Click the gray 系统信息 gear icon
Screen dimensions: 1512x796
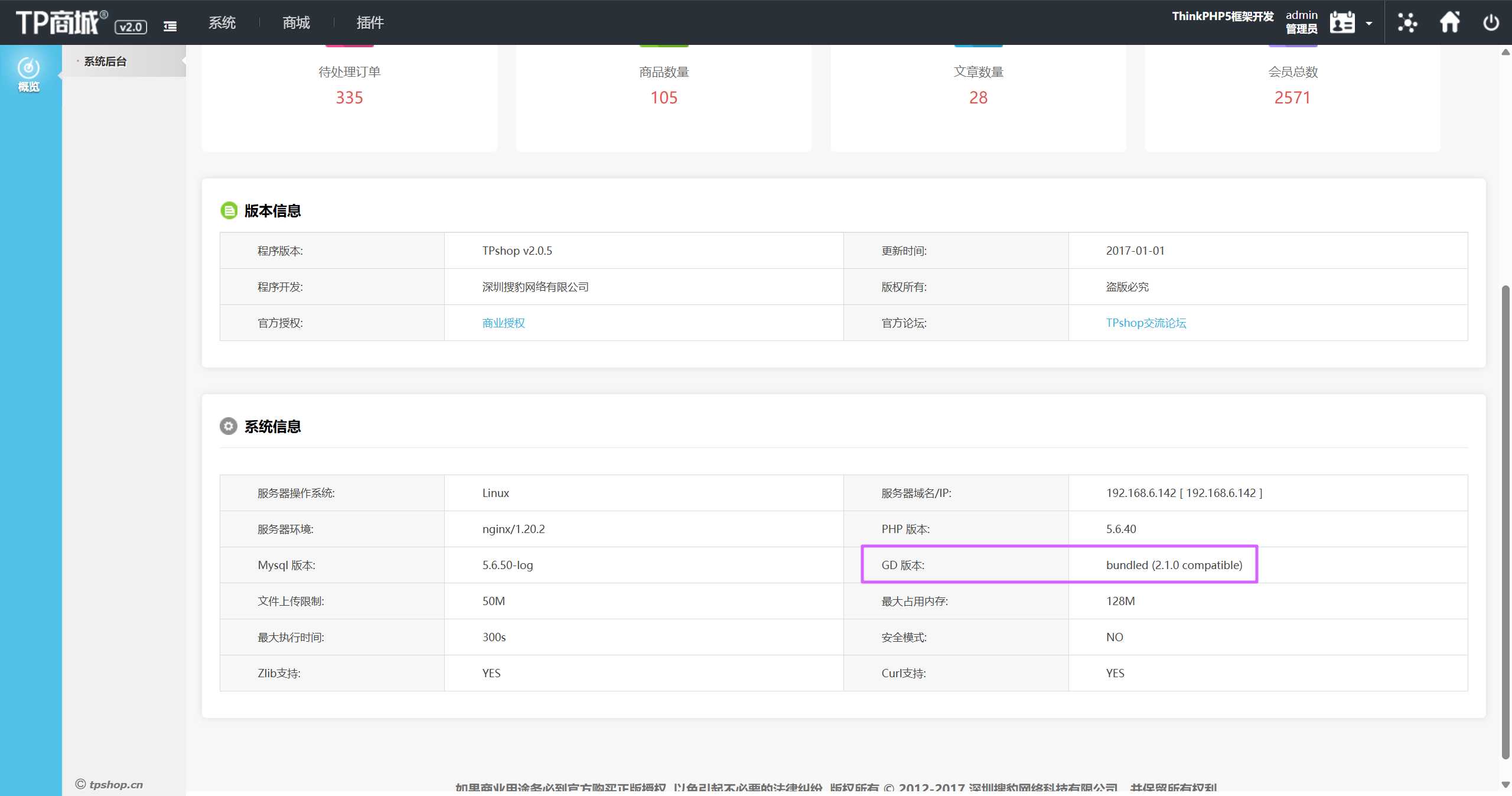coord(229,426)
